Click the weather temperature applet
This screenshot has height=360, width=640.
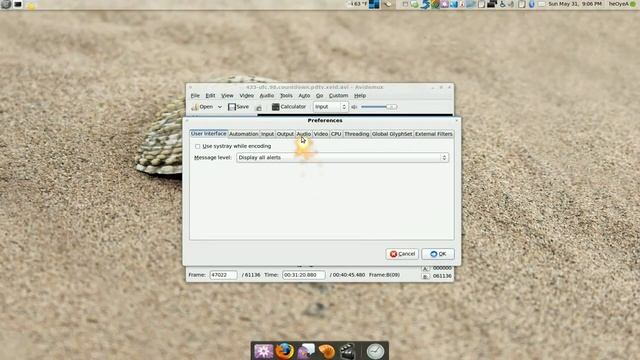(357, 4)
